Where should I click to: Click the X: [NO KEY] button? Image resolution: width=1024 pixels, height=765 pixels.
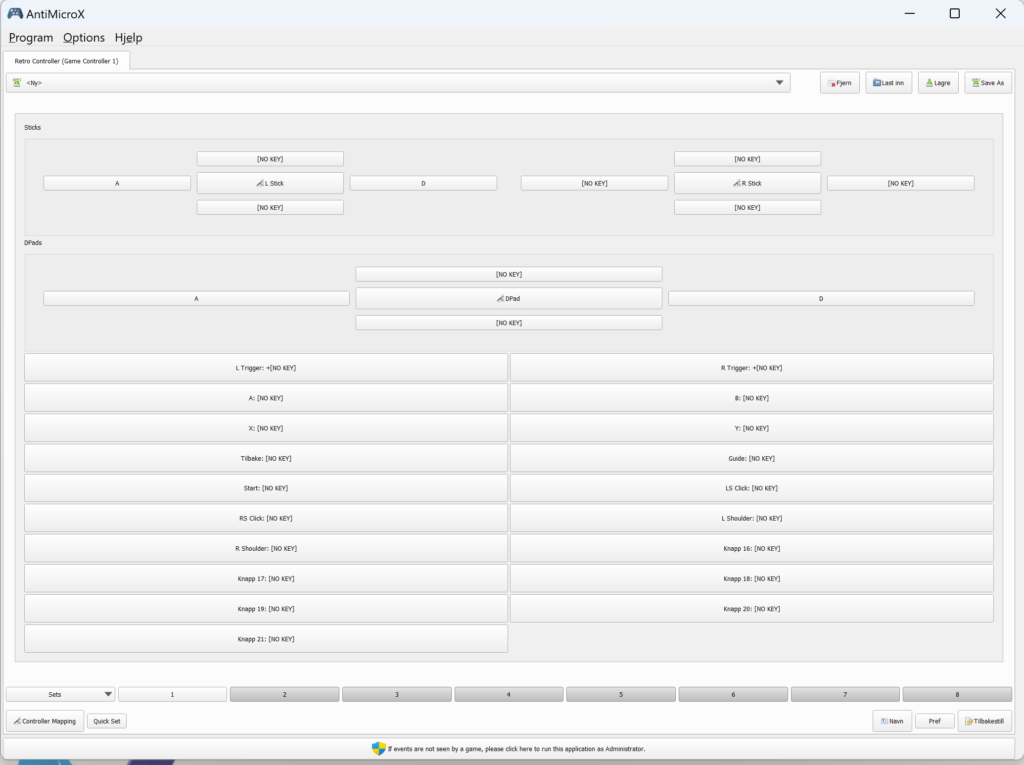[266, 429]
